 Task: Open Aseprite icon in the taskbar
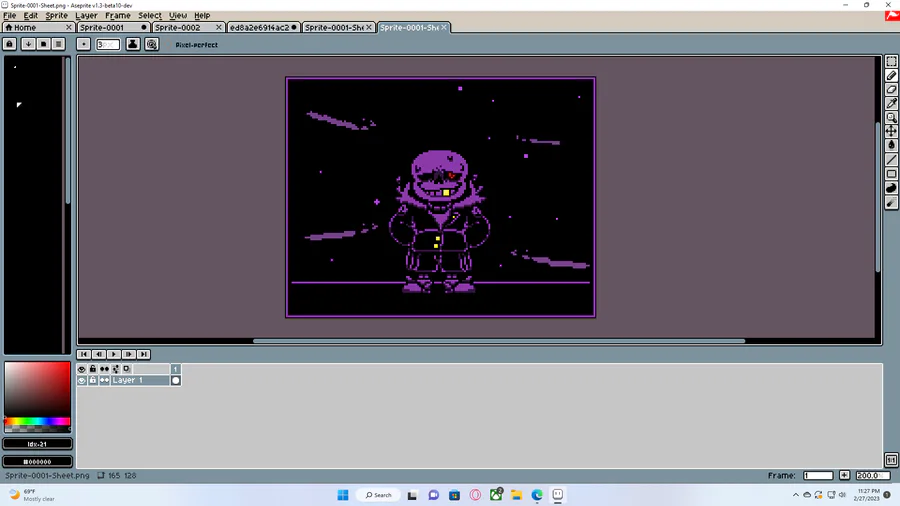558,495
